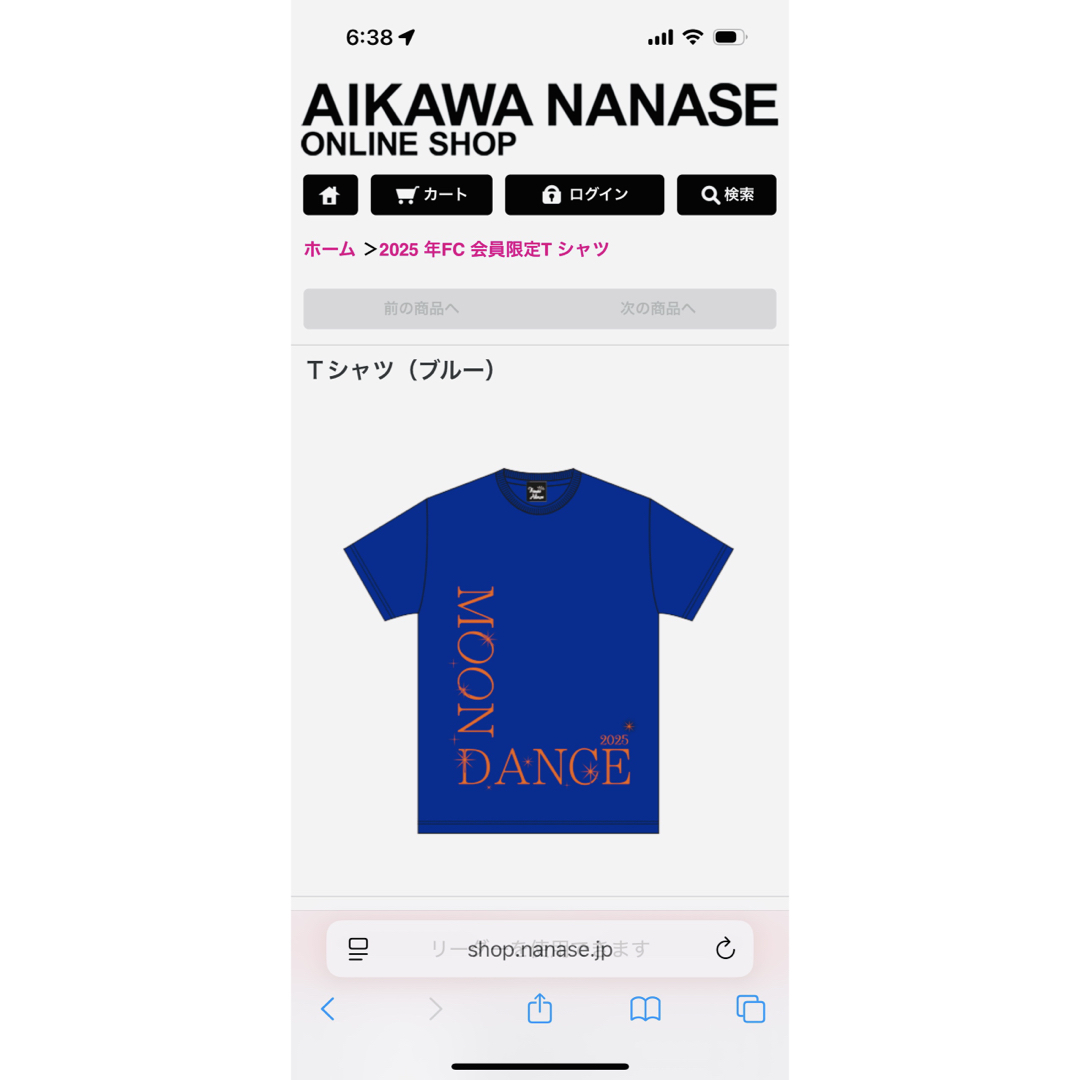This screenshot has height=1080, width=1080.
Task: Open the 検索 search button
Action: (726, 195)
